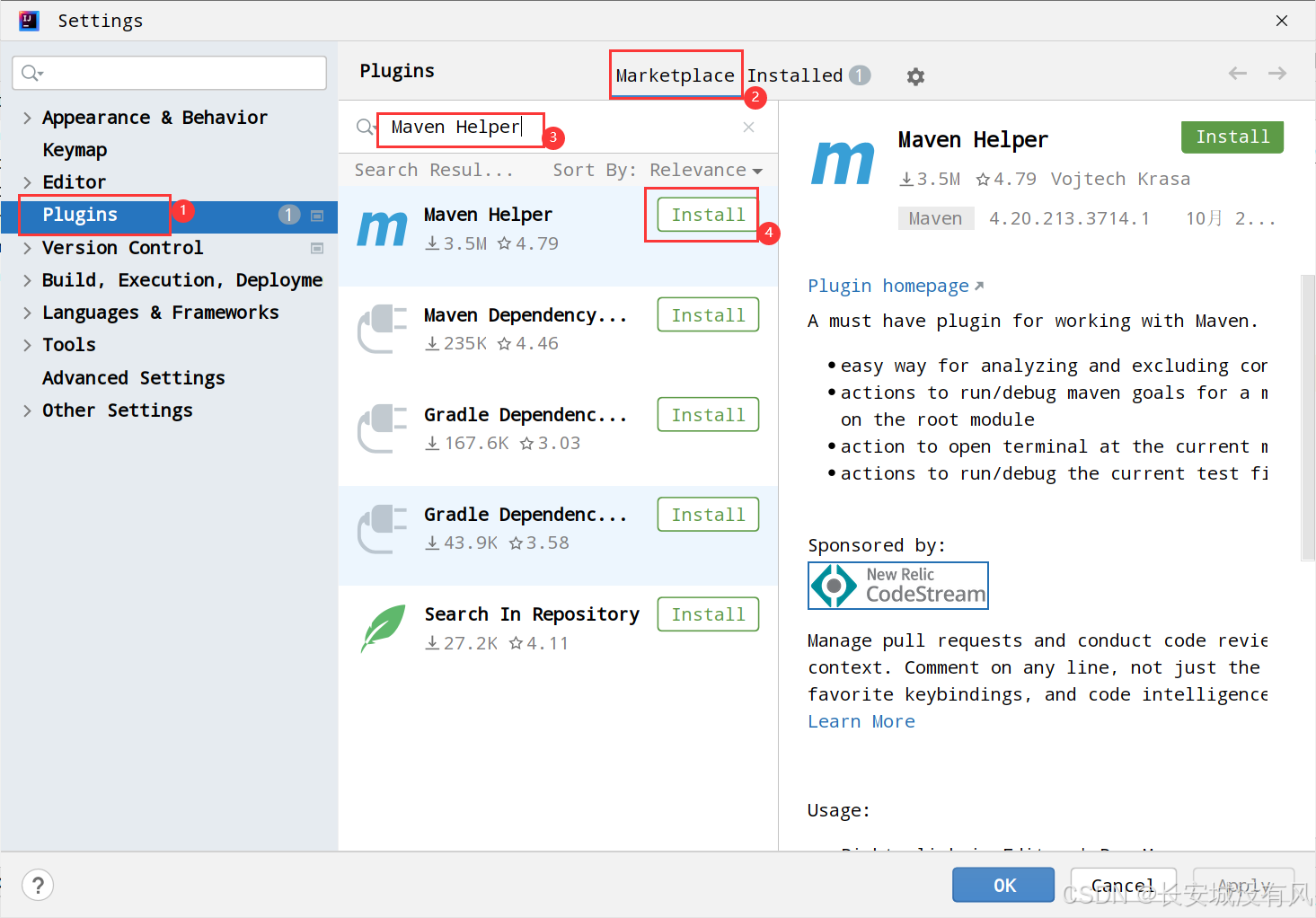Image resolution: width=1316 pixels, height=918 pixels.
Task: Click the large Maven Helper logo in details
Action: (843, 163)
